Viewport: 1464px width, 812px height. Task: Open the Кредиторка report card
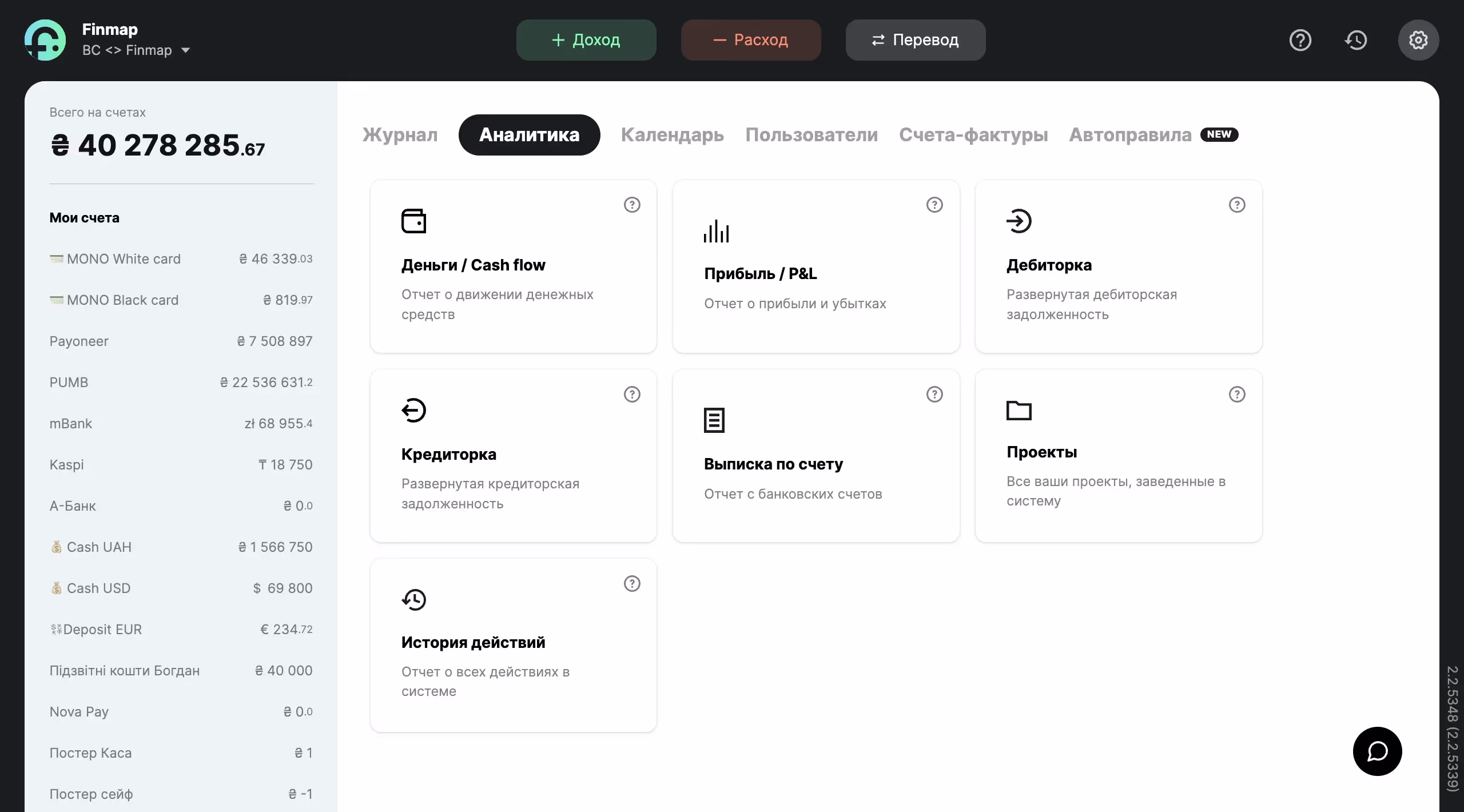click(x=513, y=455)
